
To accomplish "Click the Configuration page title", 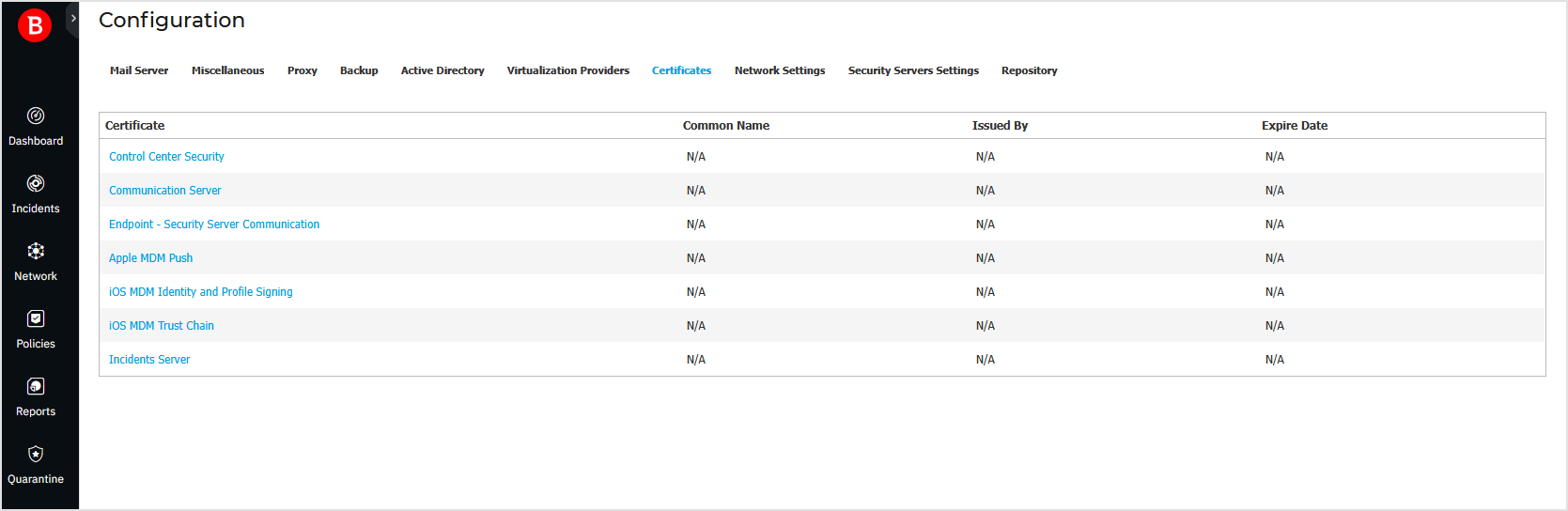I will click(x=172, y=20).
